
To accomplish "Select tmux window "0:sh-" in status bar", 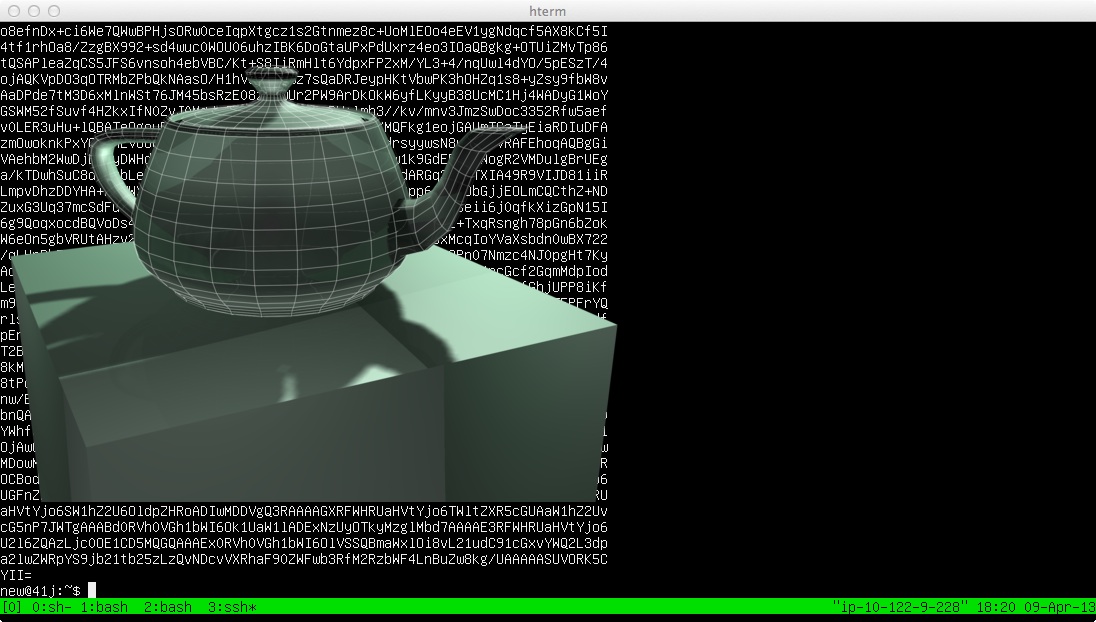I will tap(52, 607).
